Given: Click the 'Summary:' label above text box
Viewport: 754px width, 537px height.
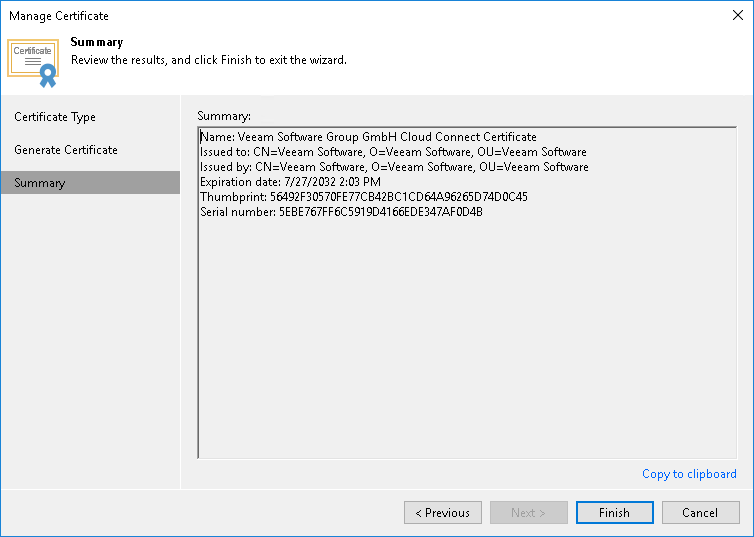Looking at the screenshot, I should click(224, 116).
